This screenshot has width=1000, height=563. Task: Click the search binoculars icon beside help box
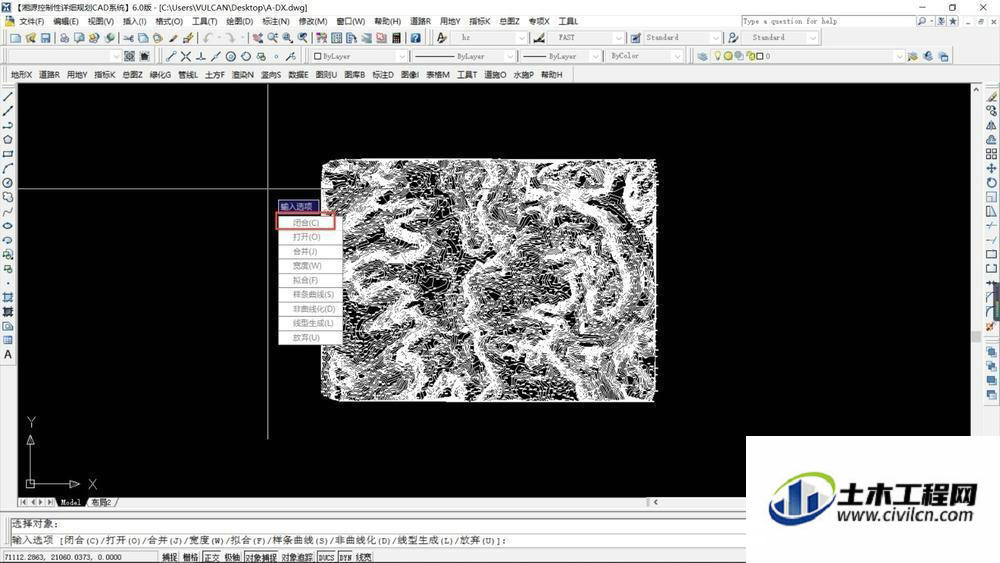922,21
